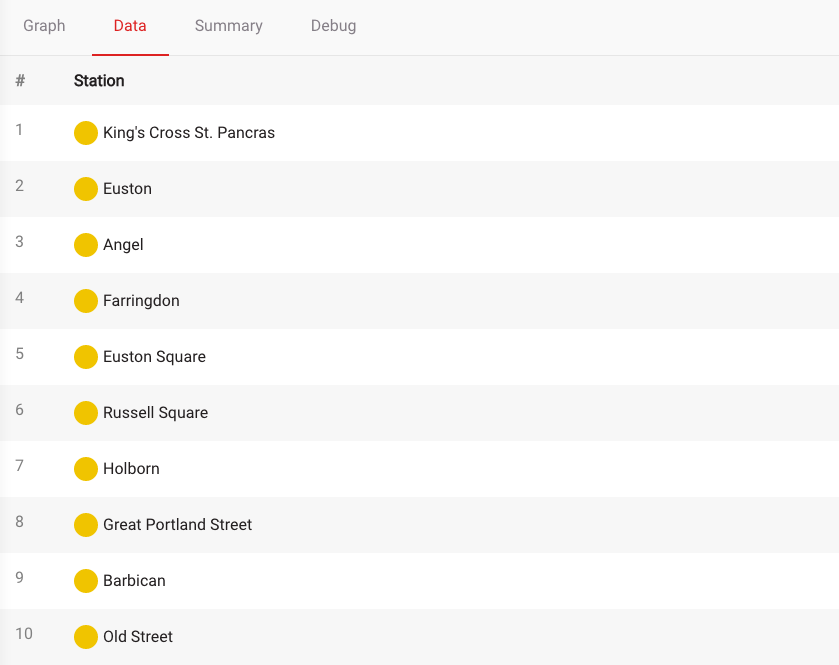Select row number 7 in the table
The image size is (839, 665).
[20, 466]
